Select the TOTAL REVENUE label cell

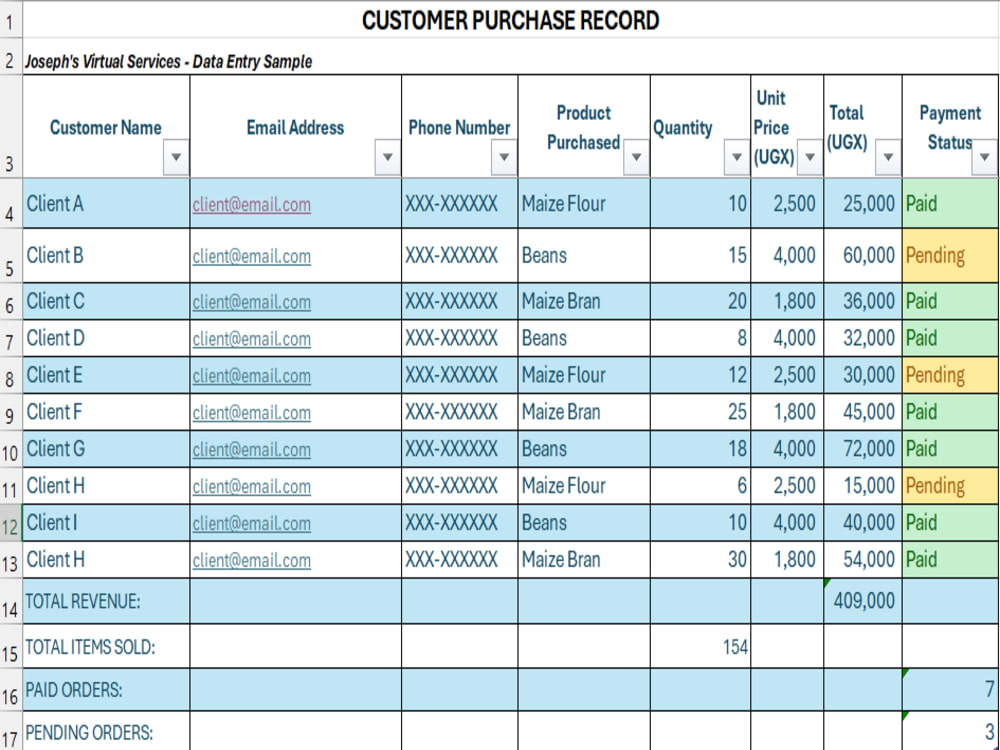pyautogui.click(x=107, y=601)
